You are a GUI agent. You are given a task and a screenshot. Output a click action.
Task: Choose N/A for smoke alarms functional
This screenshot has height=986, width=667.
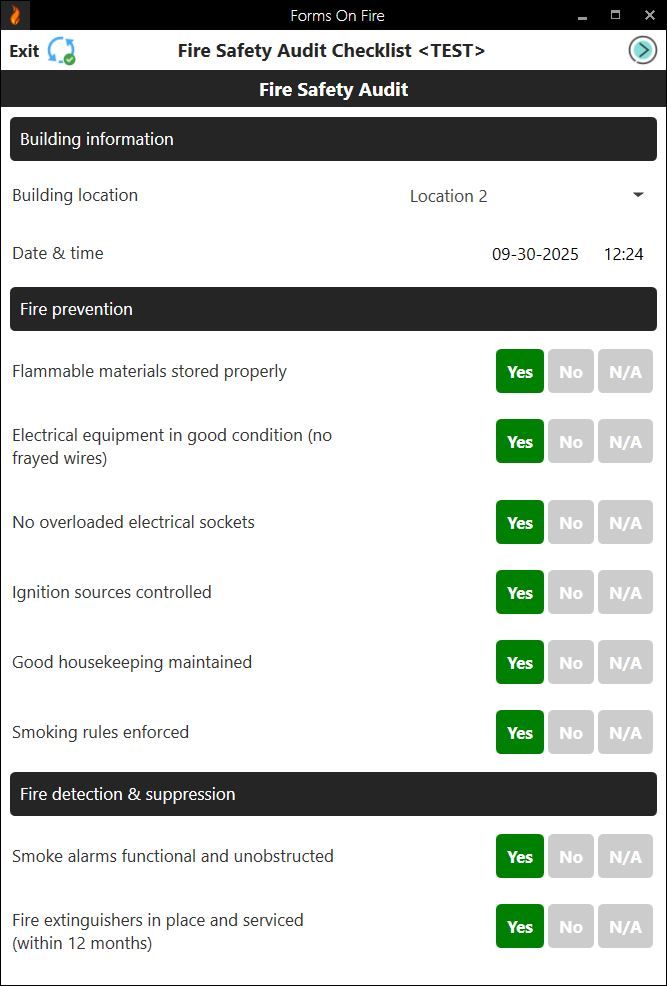coord(625,856)
